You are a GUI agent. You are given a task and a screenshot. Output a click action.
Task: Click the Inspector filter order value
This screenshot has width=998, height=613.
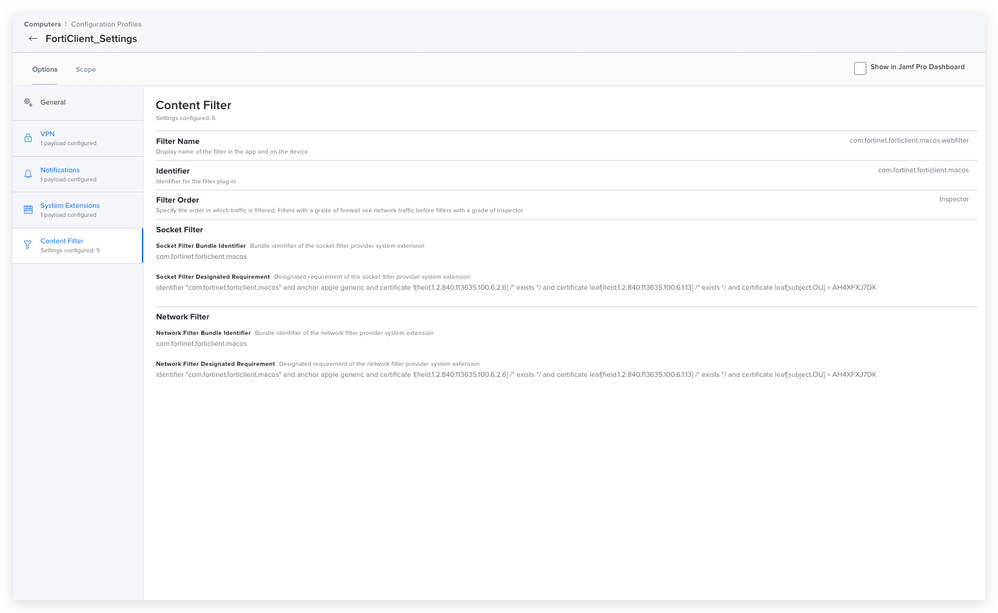(x=954, y=199)
